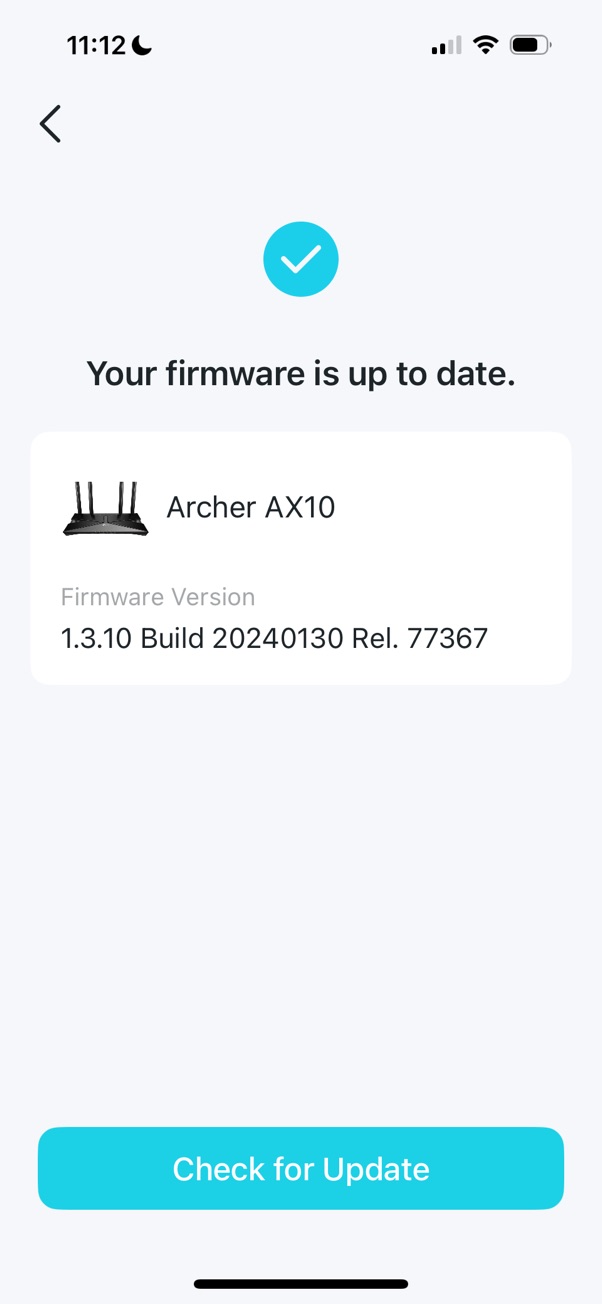
Task: Tap the Rel. 77367 release text
Action: coord(420,638)
